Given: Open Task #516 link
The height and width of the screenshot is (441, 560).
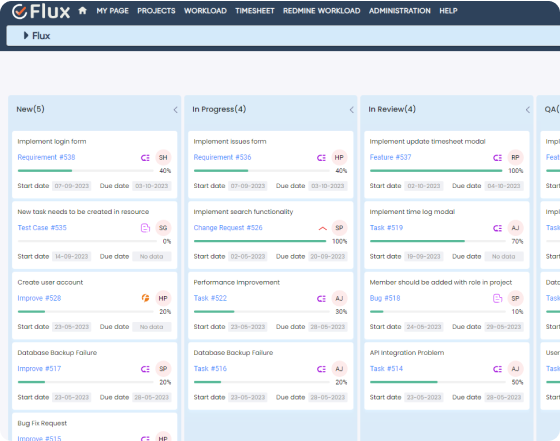Looking at the screenshot, I should click(210, 368).
